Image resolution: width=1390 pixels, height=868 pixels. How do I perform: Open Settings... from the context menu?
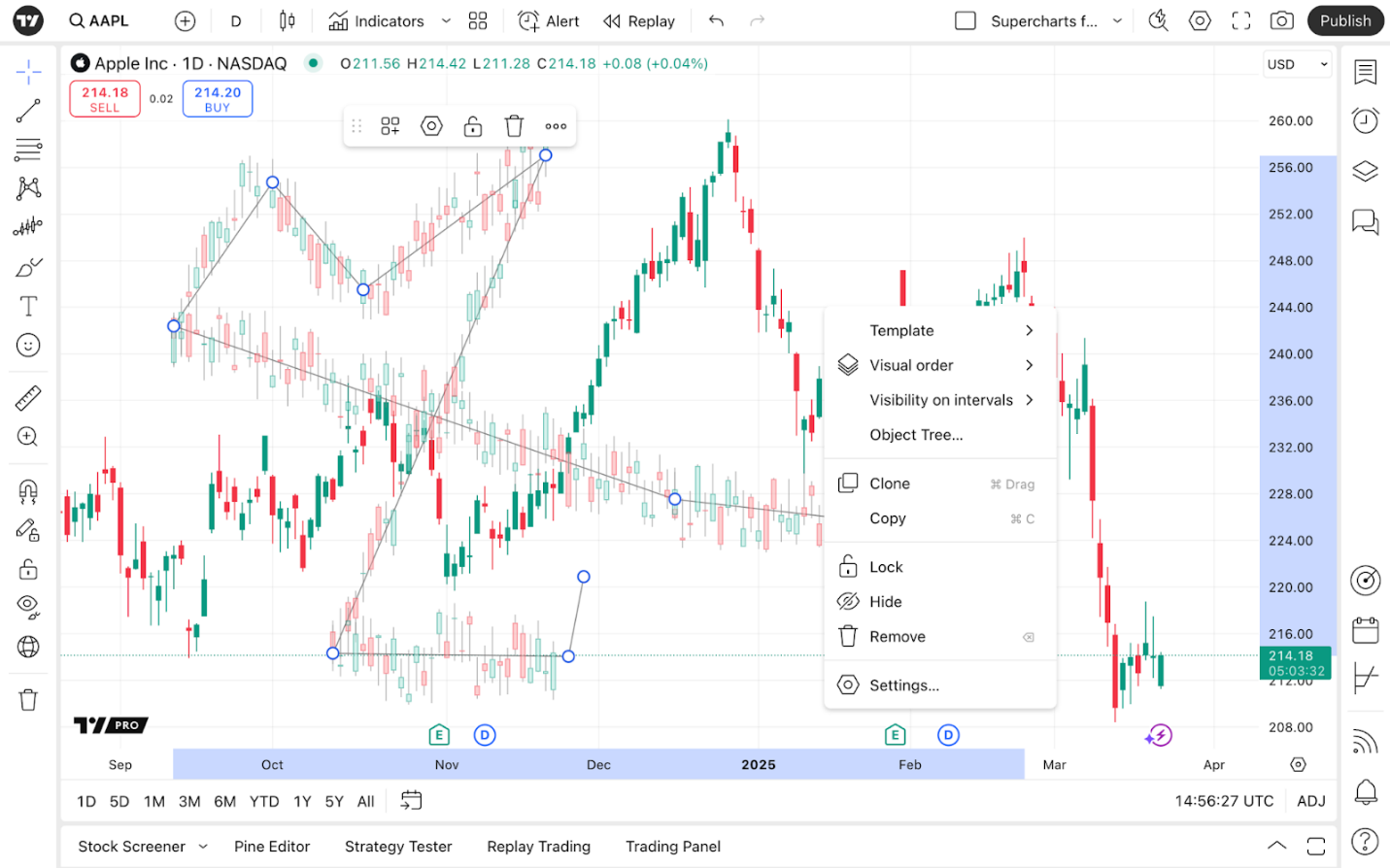click(940, 685)
